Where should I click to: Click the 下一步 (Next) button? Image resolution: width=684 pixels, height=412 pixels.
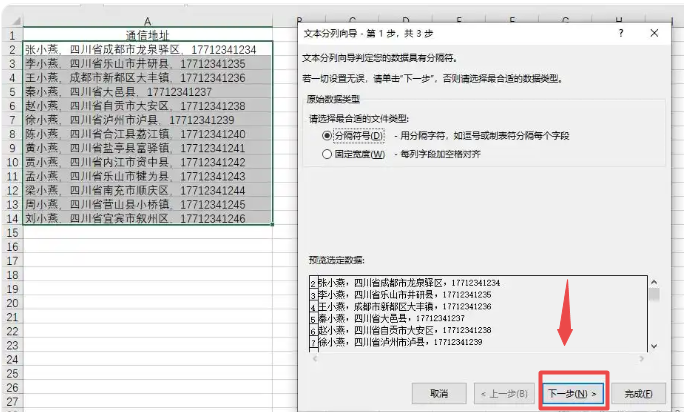point(573,393)
